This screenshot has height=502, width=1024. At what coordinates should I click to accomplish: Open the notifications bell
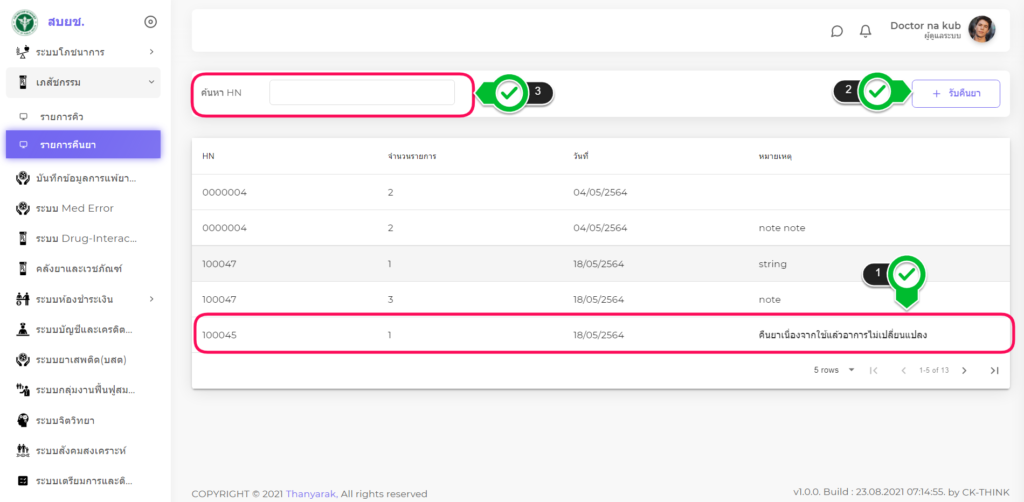pyautogui.click(x=866, y=31)
